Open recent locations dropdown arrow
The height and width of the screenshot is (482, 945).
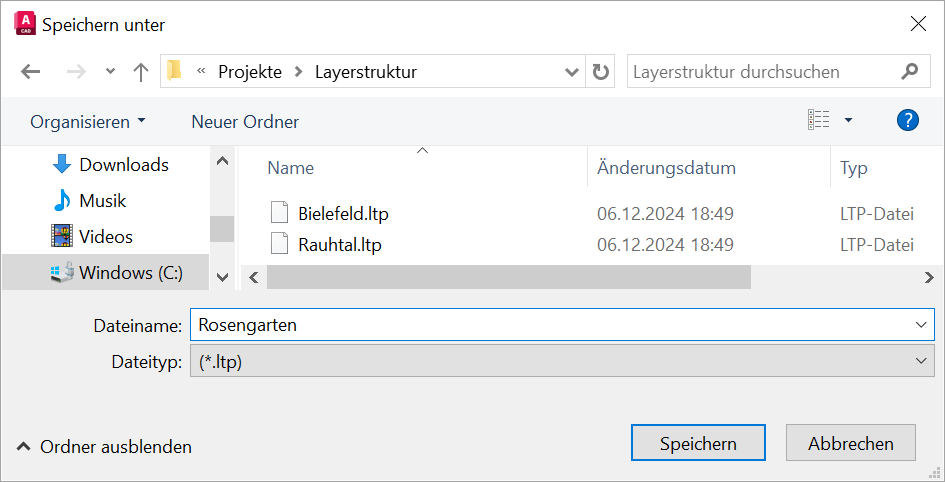[x=110, y=72]
